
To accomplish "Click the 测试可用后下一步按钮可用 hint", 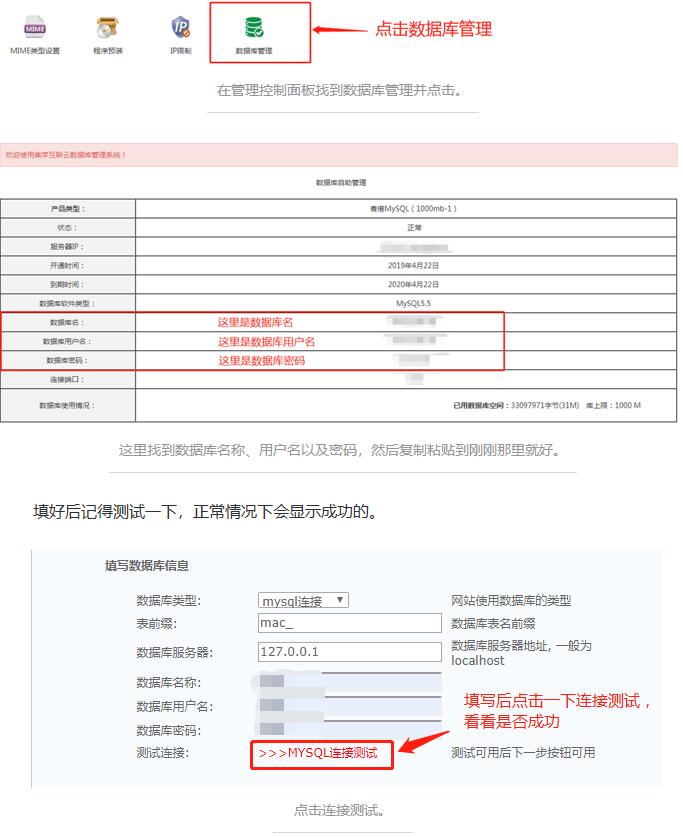I will (x=523, y=753).
